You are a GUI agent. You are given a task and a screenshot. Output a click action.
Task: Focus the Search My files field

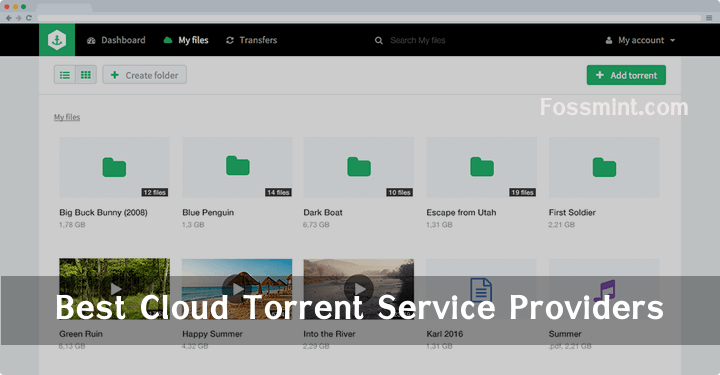point(418,40)
